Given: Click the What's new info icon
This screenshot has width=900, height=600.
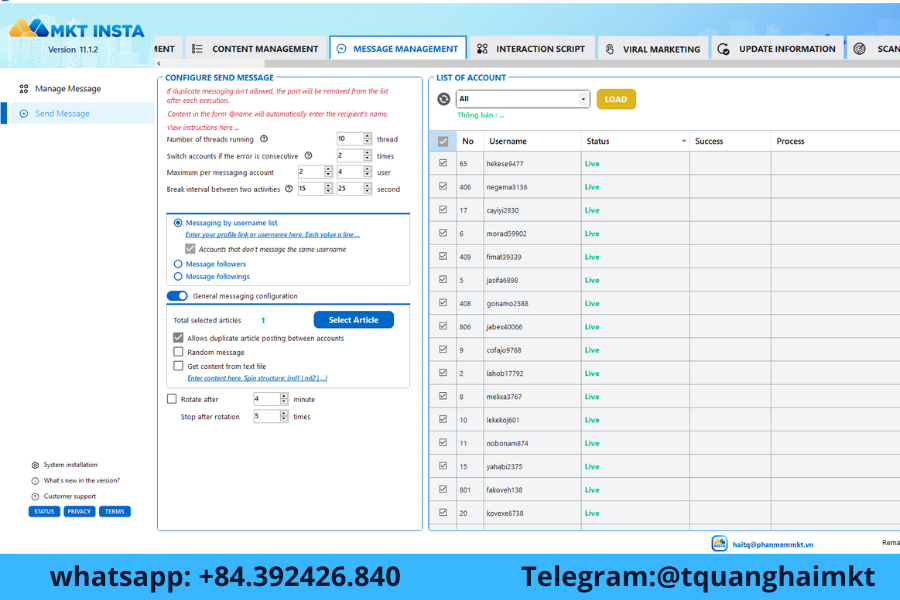Looking at the screenshot, I should click(35, 481).
